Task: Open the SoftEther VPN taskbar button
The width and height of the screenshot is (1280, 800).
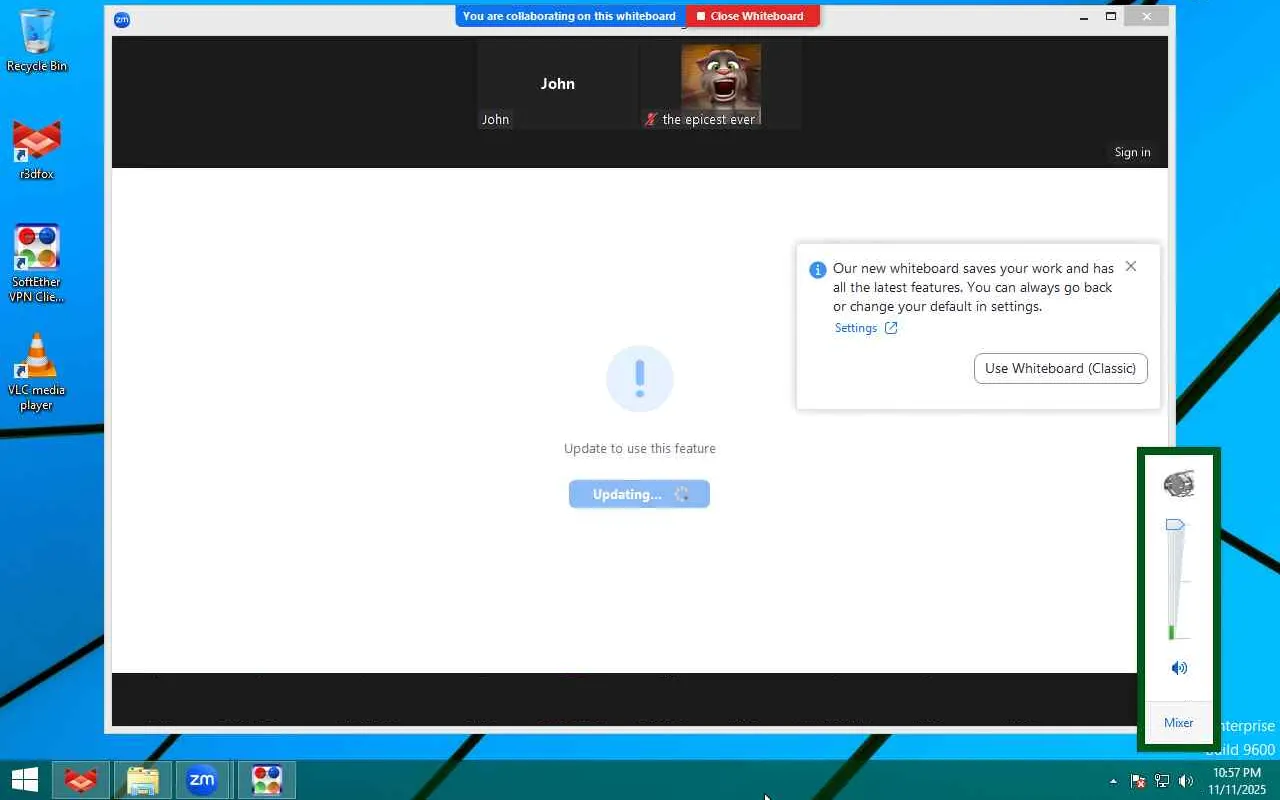Action: tap(267, 780)
